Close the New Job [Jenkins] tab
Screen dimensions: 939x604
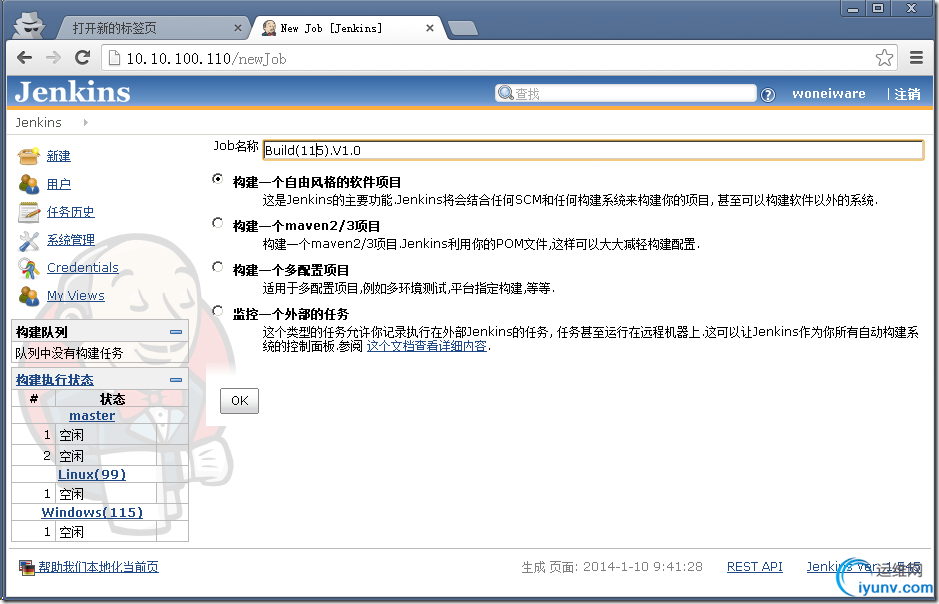pyautogui.click(x=429, y=28)
